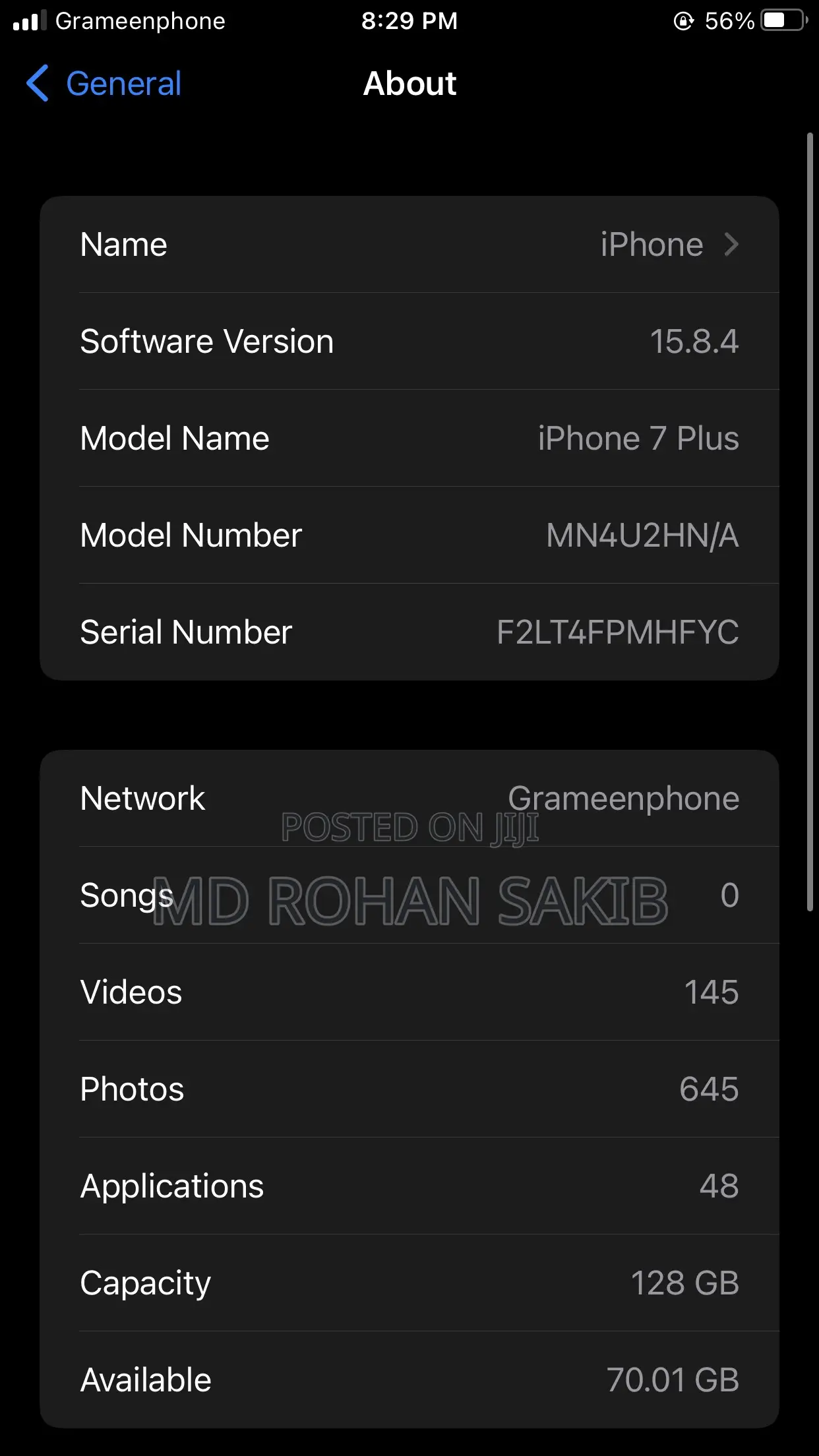Select the Songs row

(x=409, y=895)
